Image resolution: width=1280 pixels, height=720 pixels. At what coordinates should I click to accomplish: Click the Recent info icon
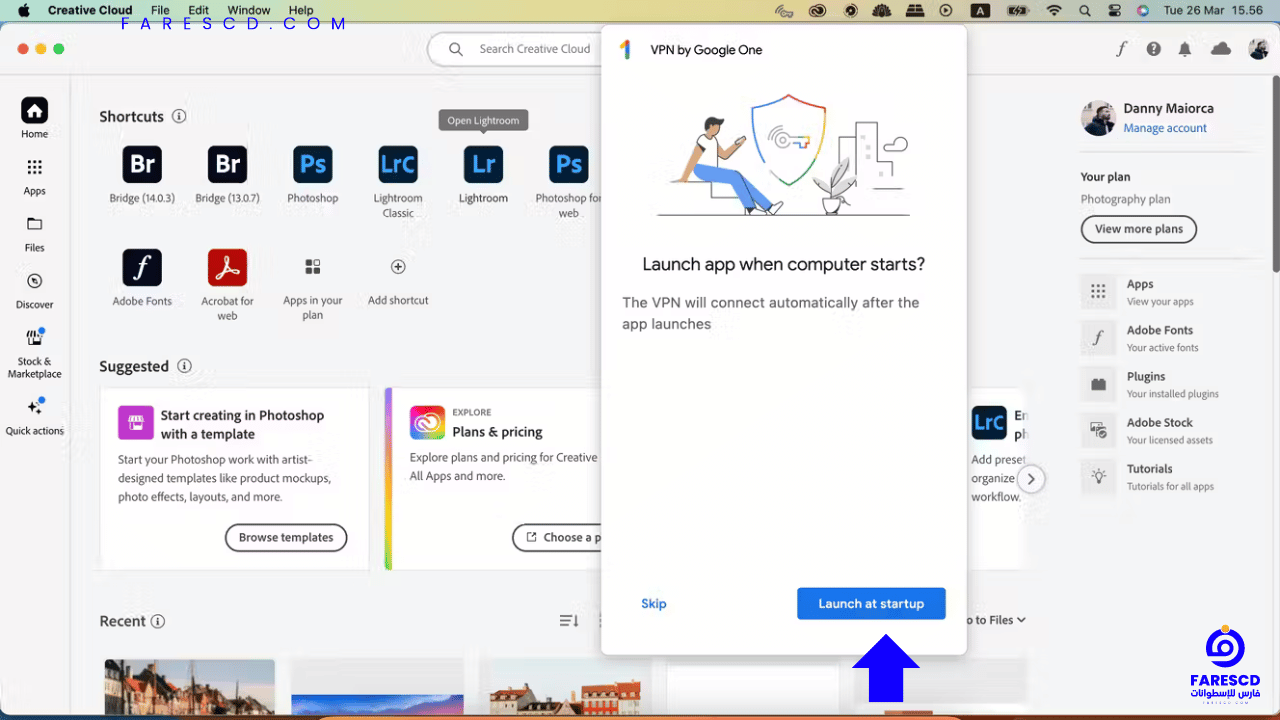(x=158, y=621)
